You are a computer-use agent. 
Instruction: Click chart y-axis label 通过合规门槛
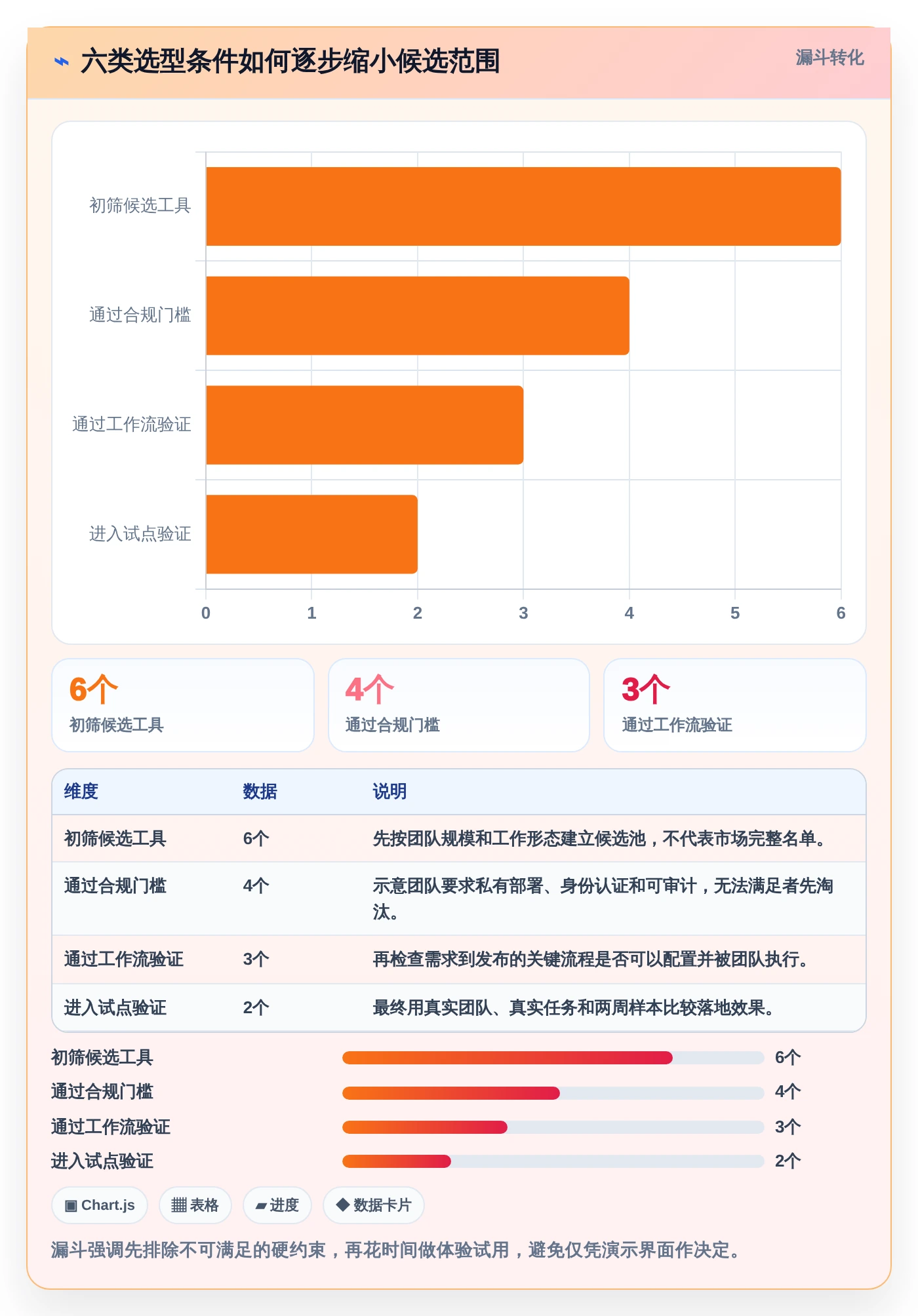click(140, 315)
